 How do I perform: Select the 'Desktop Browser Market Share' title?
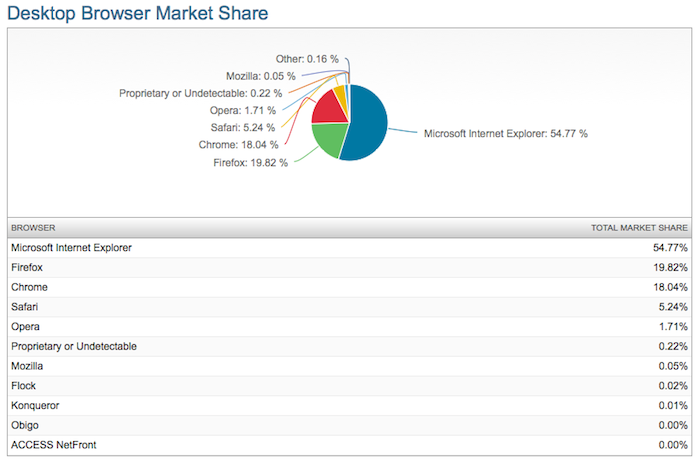[138, 13]
